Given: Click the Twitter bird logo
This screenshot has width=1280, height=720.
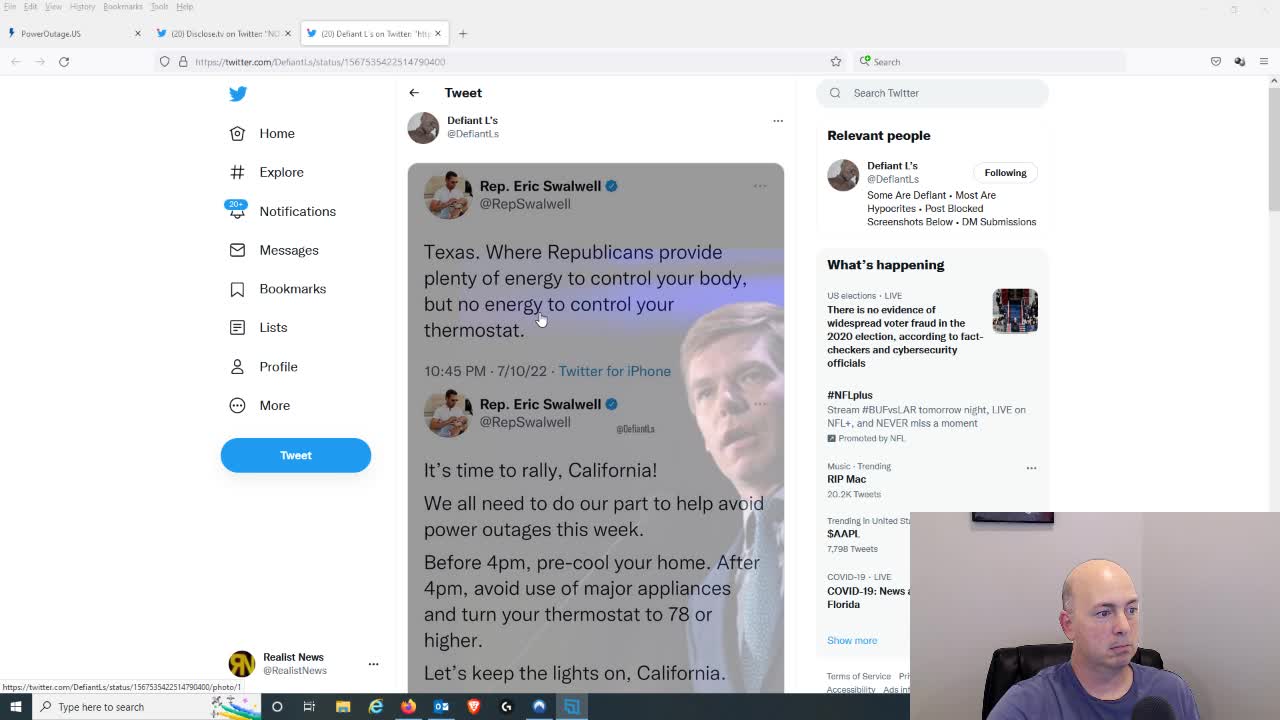Looking at the screenshot, I should pos(237,93).
